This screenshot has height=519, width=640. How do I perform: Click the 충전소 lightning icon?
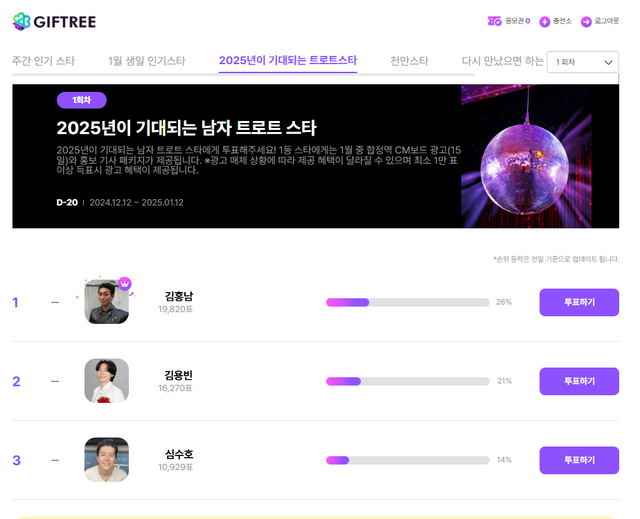(x=544, y=22)
